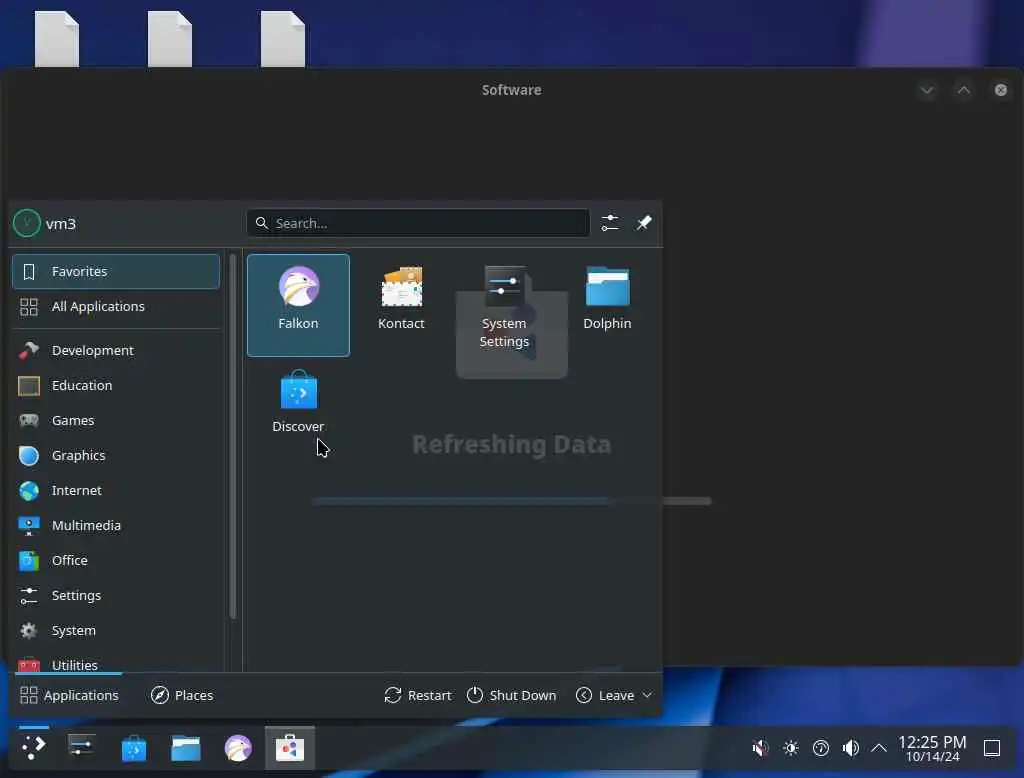Open the Internet category

116,491
